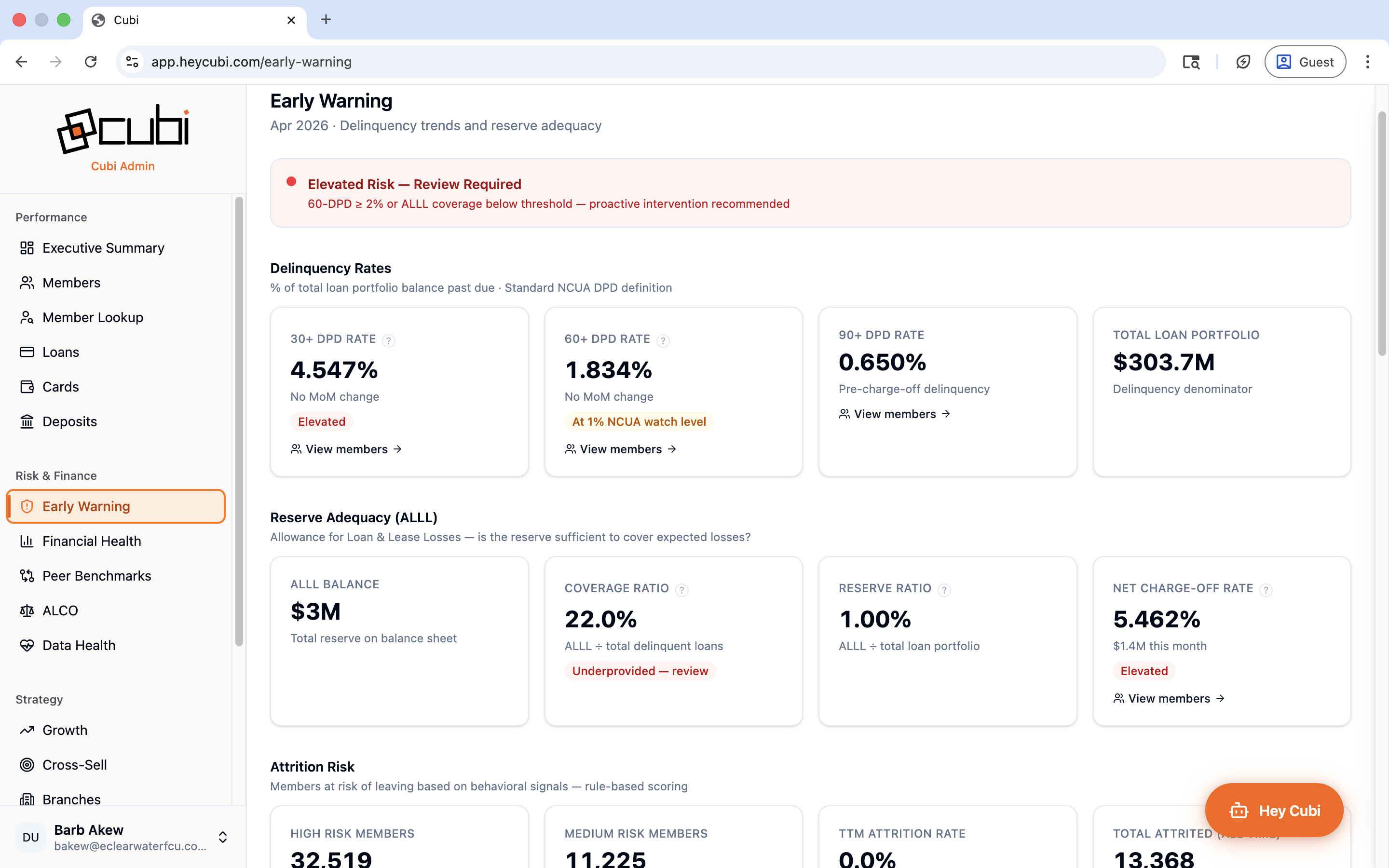Click the Peer Benchmarks icon in sidebar
This screenshot has width=1389, height=868.
[x=27, y=576]
